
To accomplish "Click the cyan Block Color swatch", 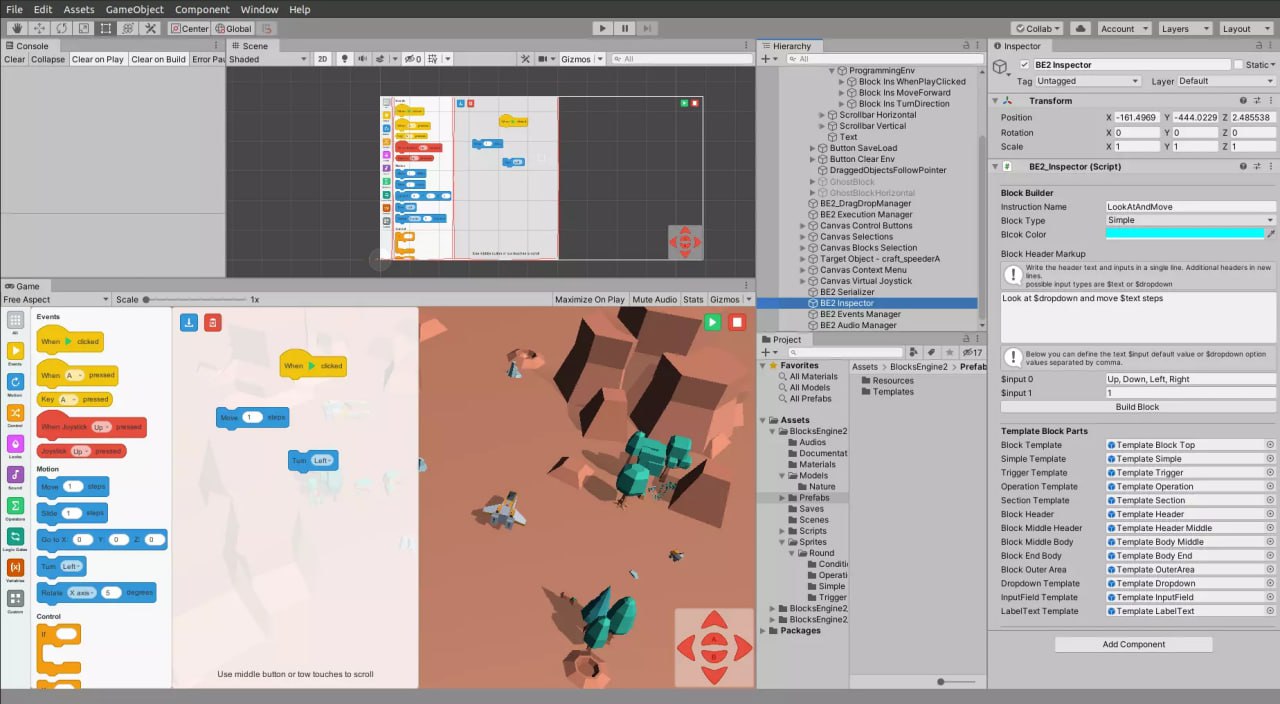I will [1185, 234].
